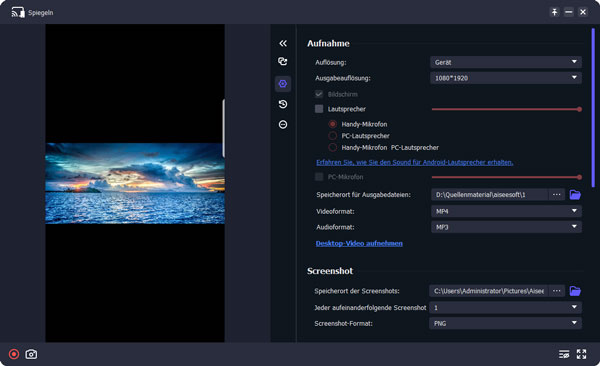Open the settings gear icon in sidebar
Screen dimensions: 600x366
pos(283,83)
